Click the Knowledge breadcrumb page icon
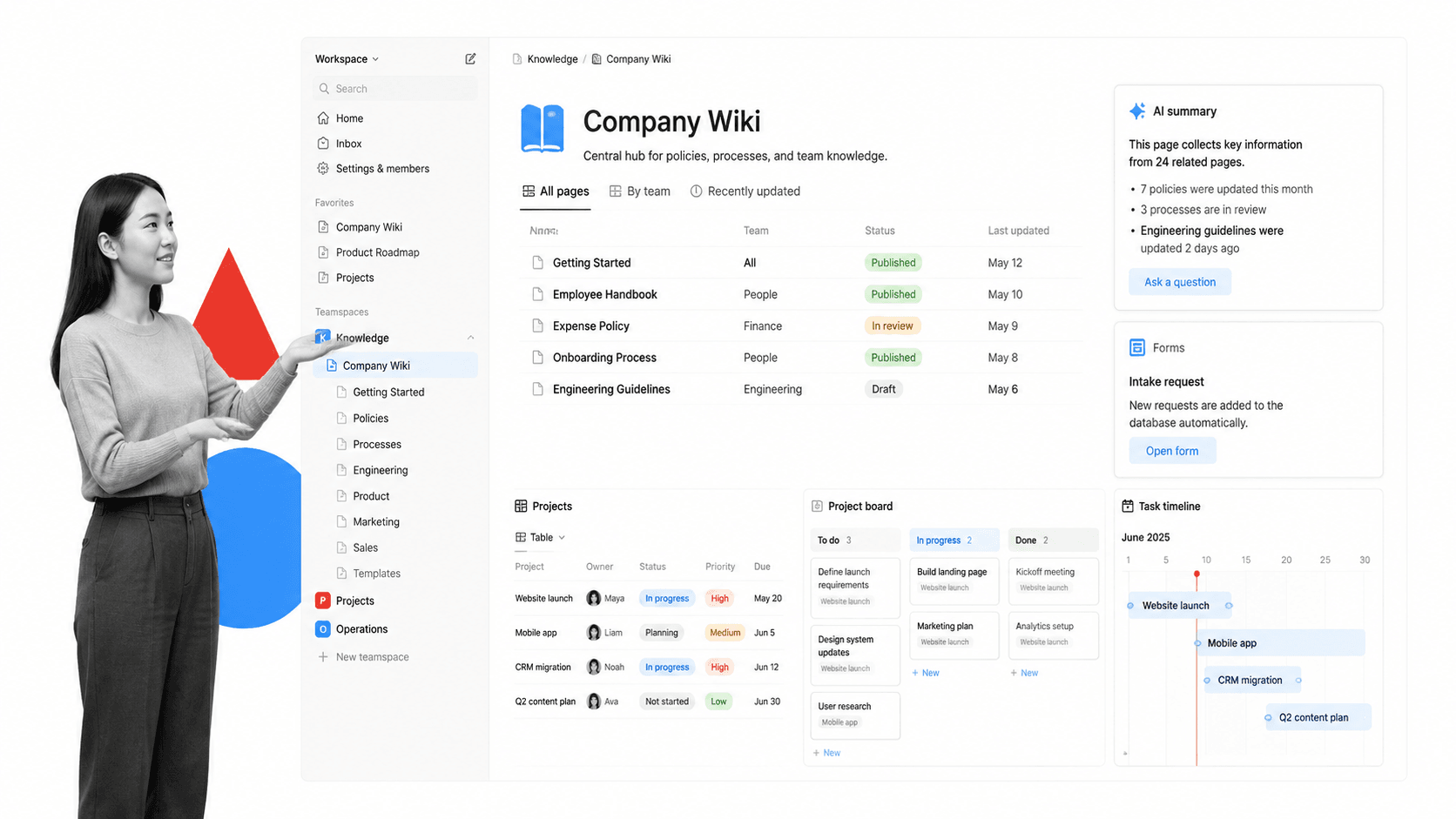The image size is (1456, 819). [517, 59]
